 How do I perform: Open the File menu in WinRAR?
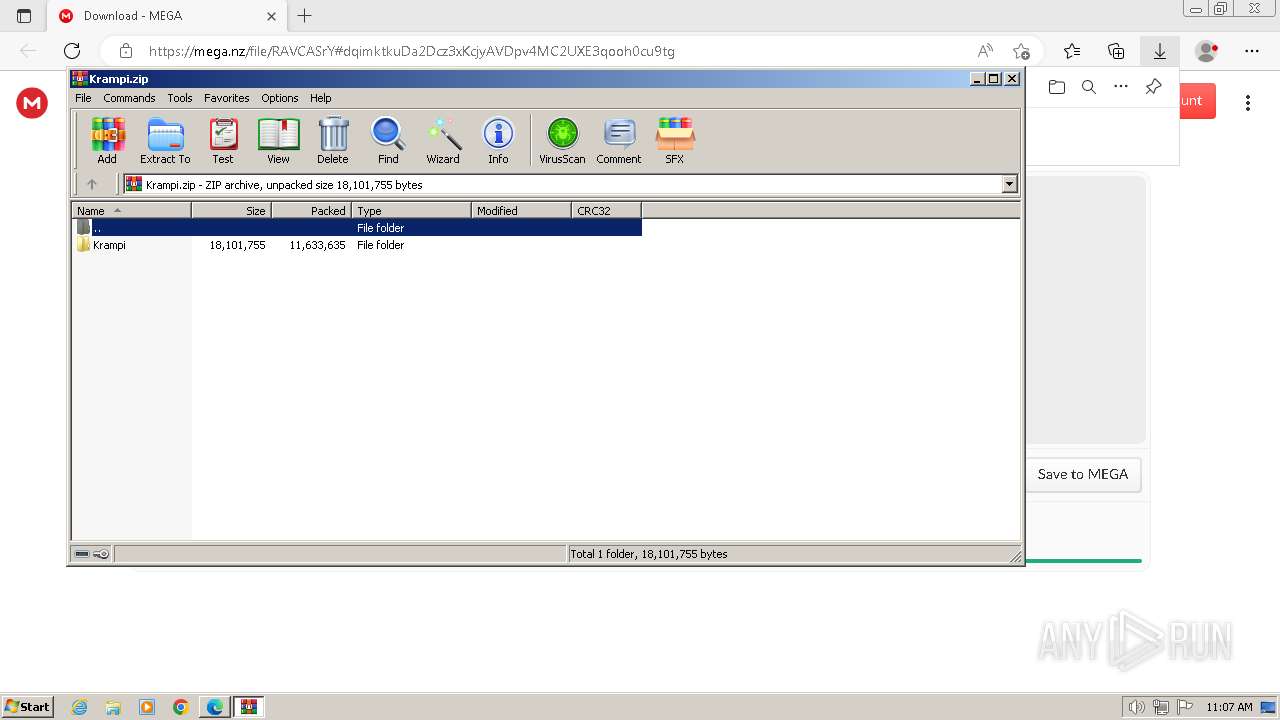click(83, 98)
